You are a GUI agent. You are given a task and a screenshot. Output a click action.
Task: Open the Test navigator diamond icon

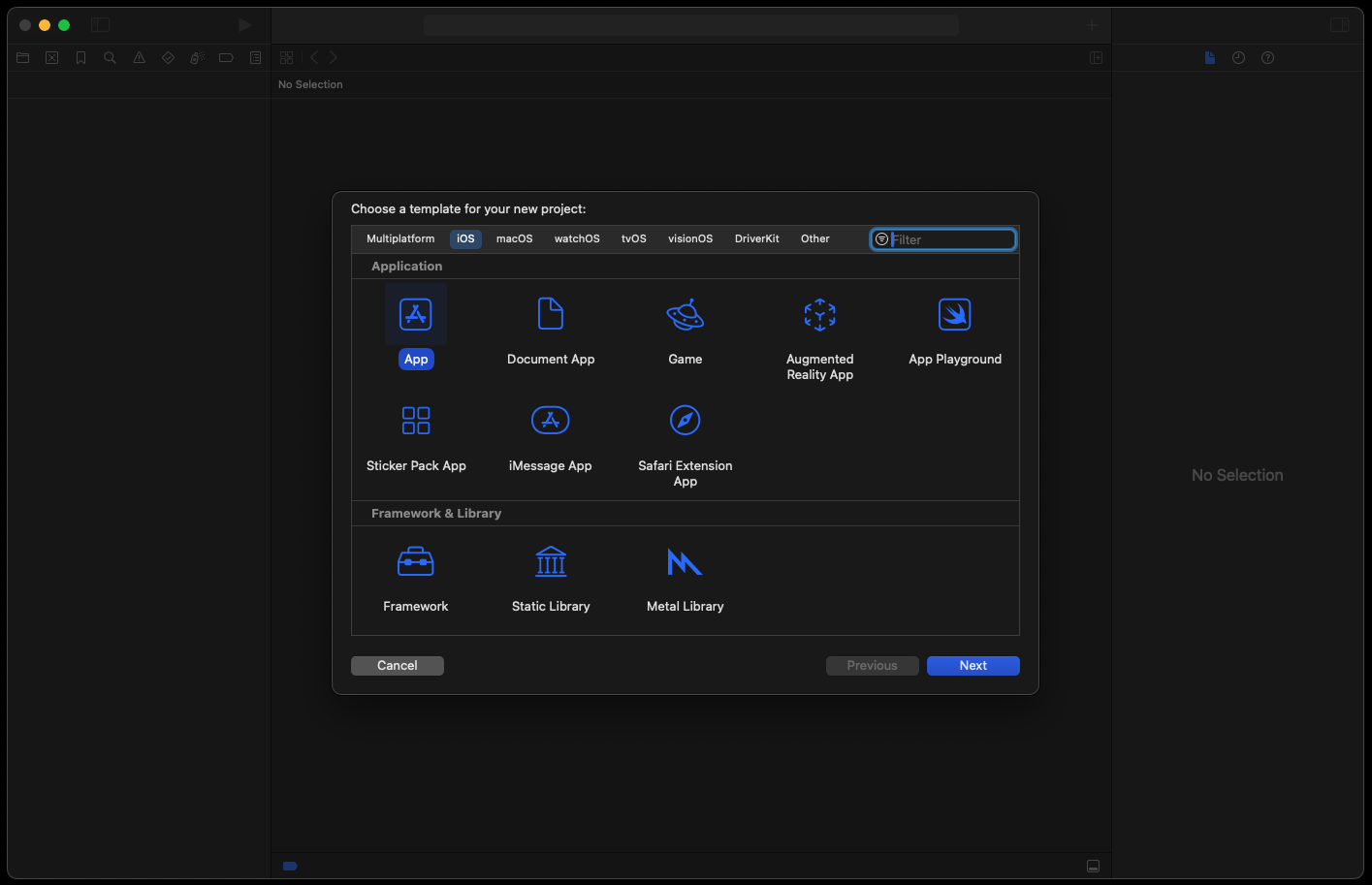(169, 58)
